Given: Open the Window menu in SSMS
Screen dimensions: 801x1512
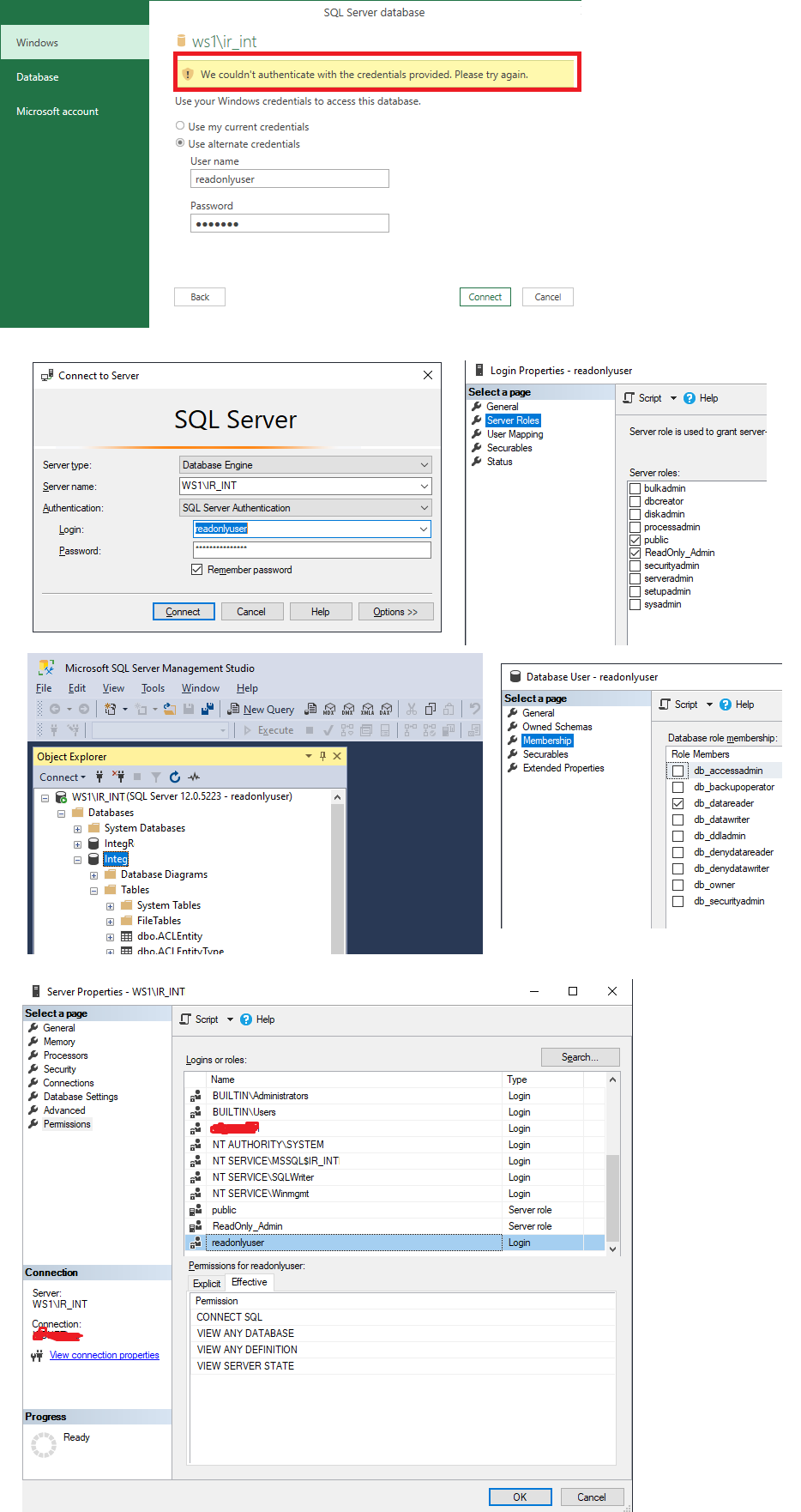Looking at the screenshot, I should [x=200, y=688].
